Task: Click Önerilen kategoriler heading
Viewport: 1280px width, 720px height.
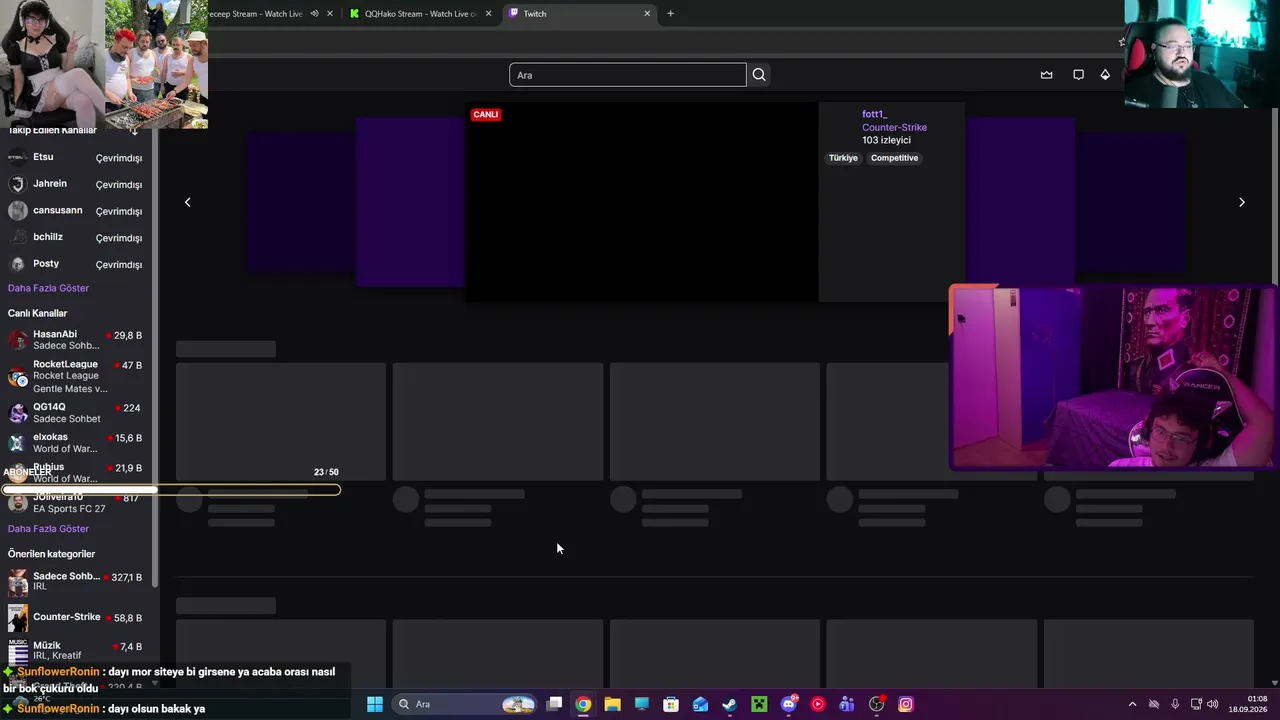Action: click(x=52, y=554)
